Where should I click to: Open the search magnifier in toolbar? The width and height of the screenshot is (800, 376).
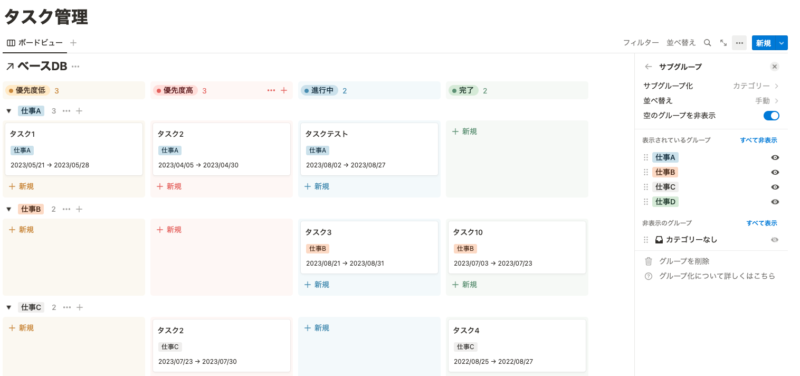click(x=707, y=43)
